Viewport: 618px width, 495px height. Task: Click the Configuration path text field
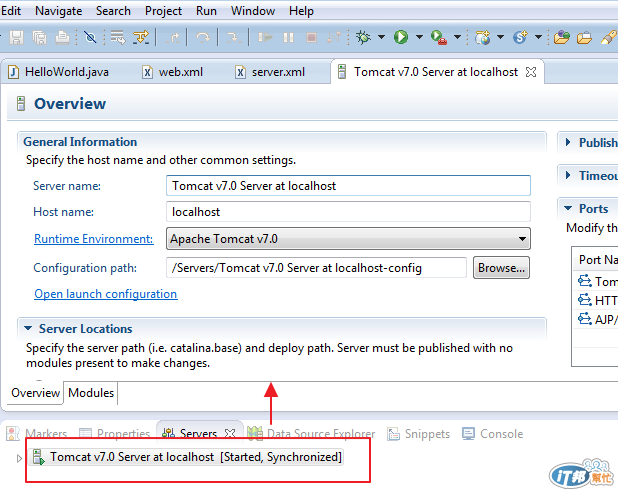[x=316, y=268]
